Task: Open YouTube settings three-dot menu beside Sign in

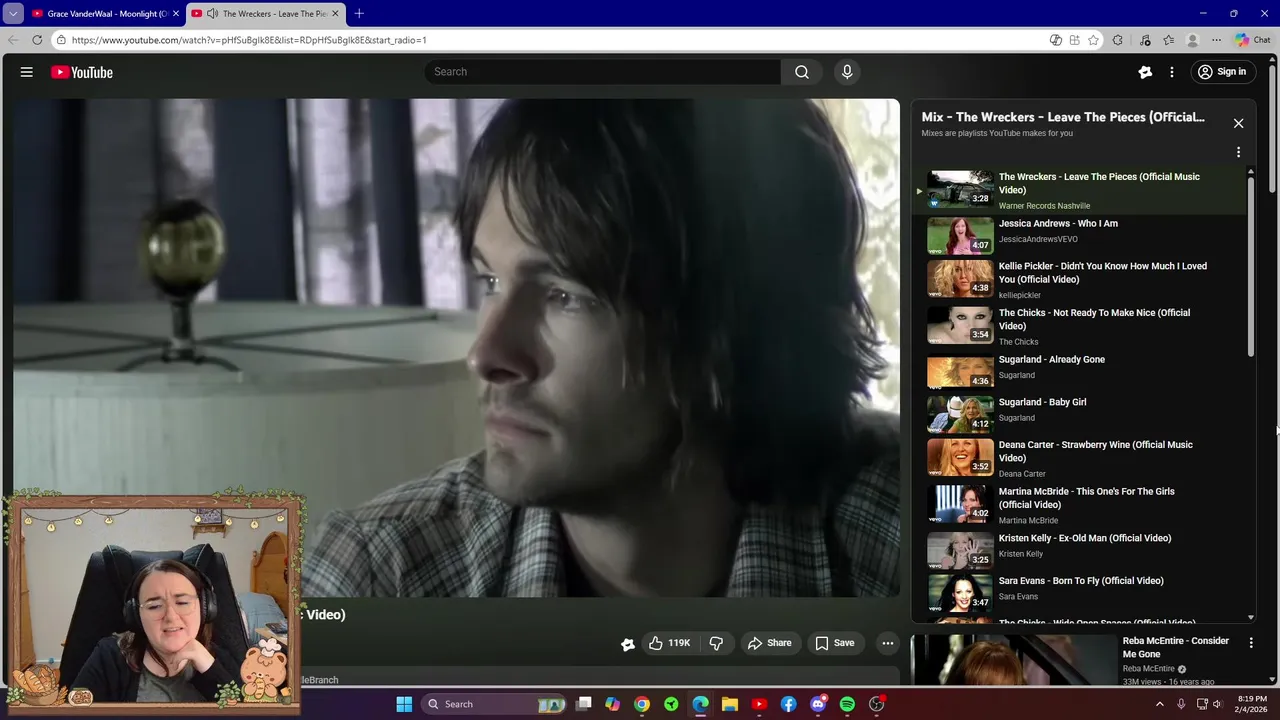Action: (1172, 72)
